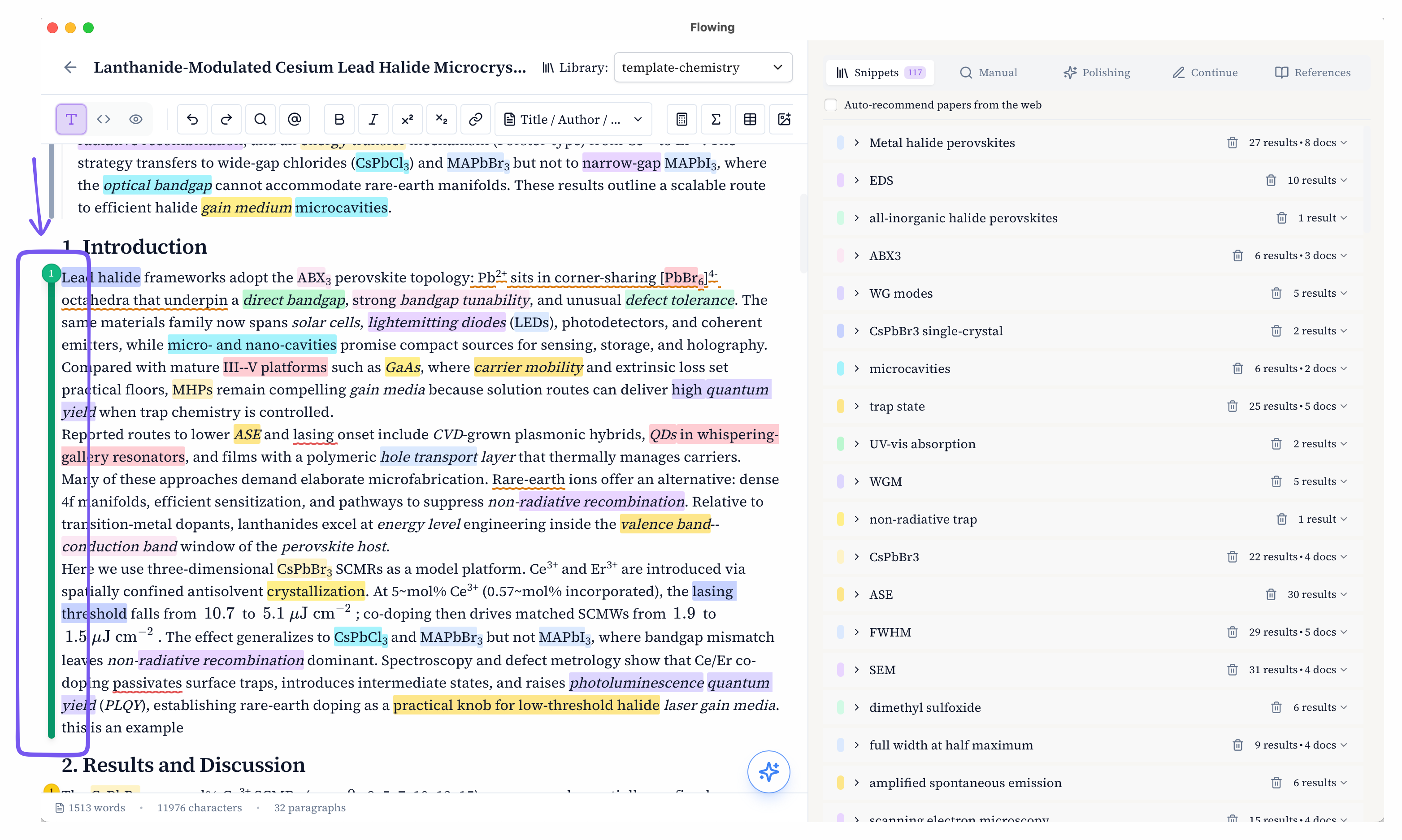Viewport: 1402px width, 840px height.
Task: Delete the WGM snippet
Action: (1276, 482)
